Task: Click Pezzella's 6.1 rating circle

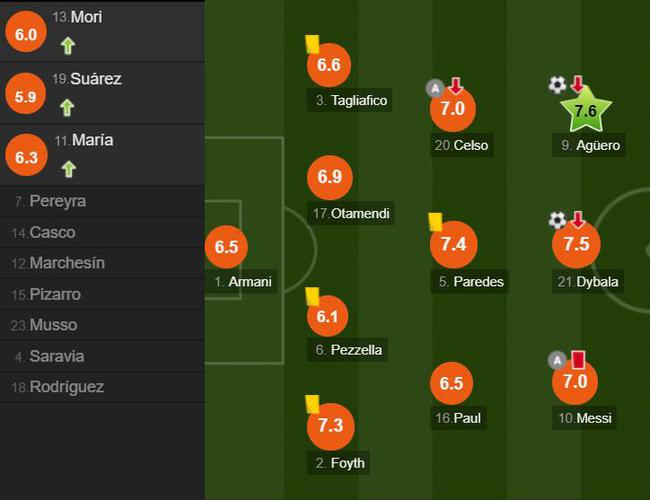Action: pyautogui.click(x=331, y=315)
